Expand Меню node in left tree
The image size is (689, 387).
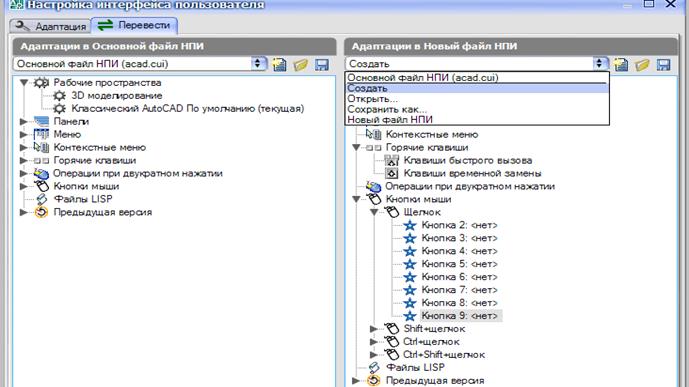click(x=24, y=134)
